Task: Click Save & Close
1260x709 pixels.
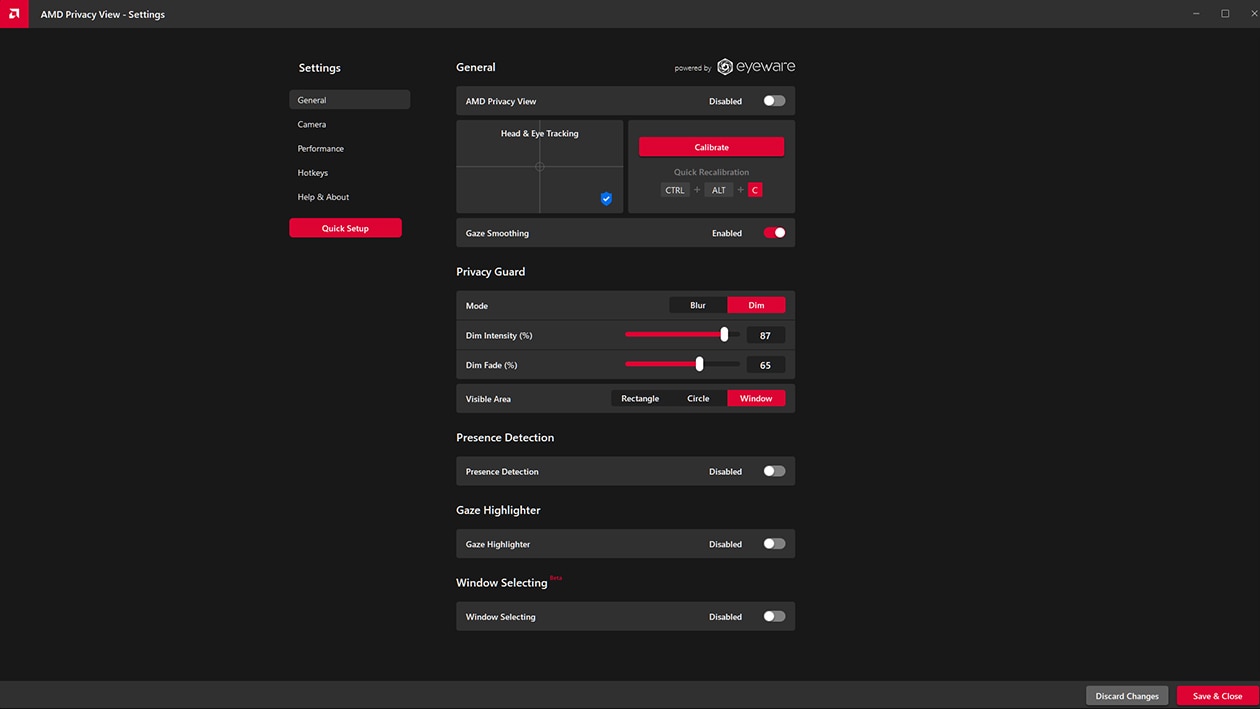Action: click(x=1217, y=696)
